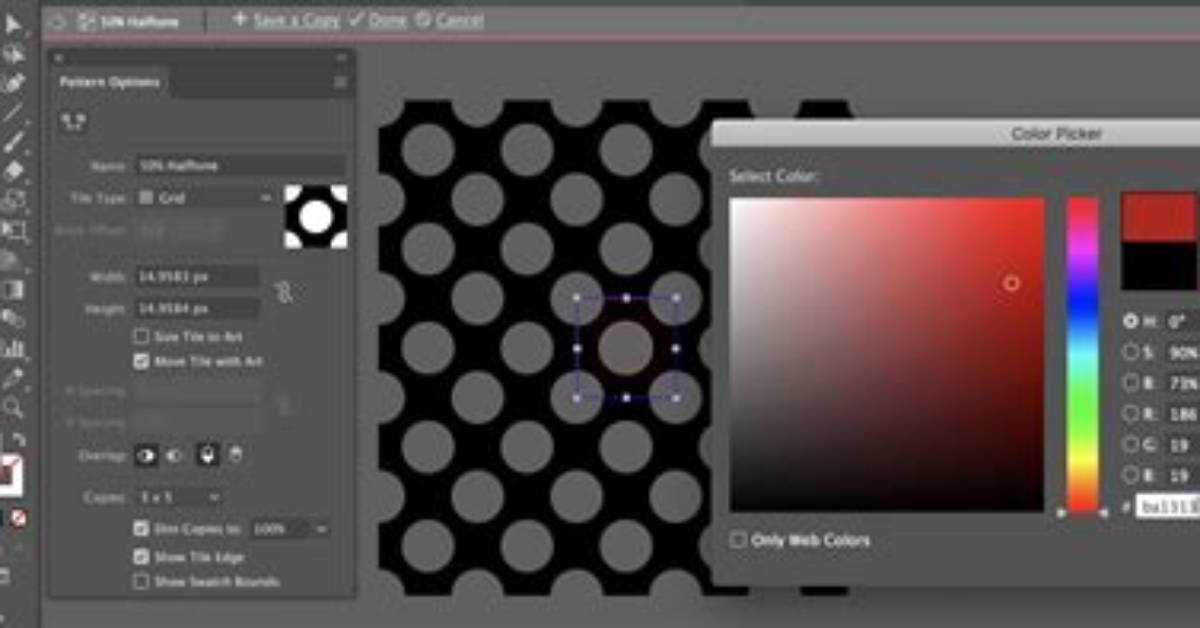Open the Pattern Options panel menu icon
The width and height of the screenshot is (1200, 628).
(340, 82)
